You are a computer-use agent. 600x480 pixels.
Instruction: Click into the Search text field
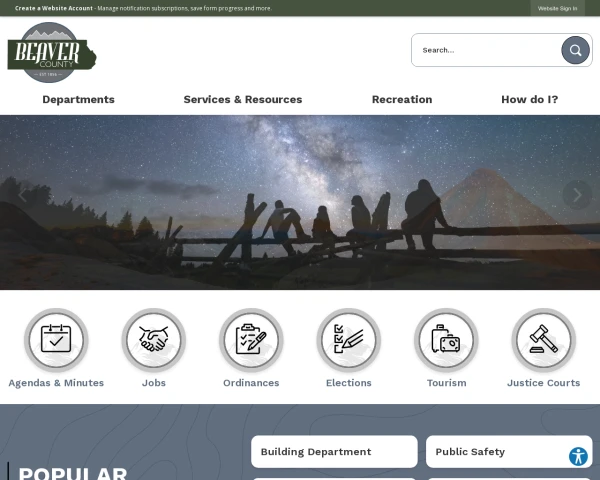click(485, 50)
